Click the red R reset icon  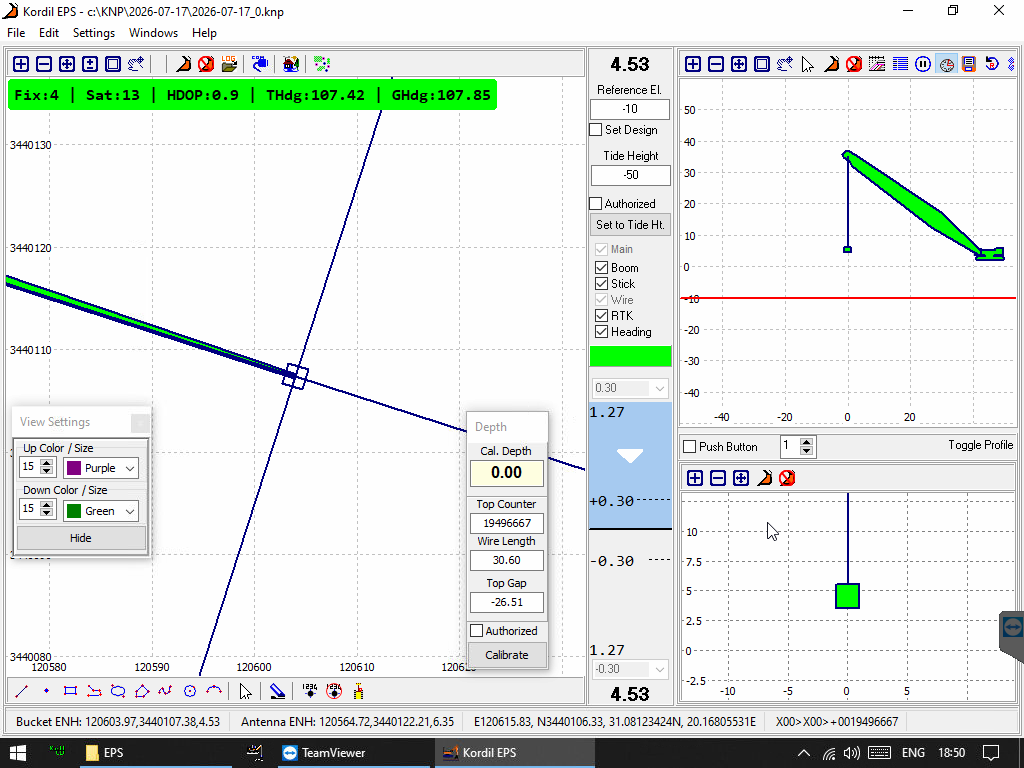(992, 63)
